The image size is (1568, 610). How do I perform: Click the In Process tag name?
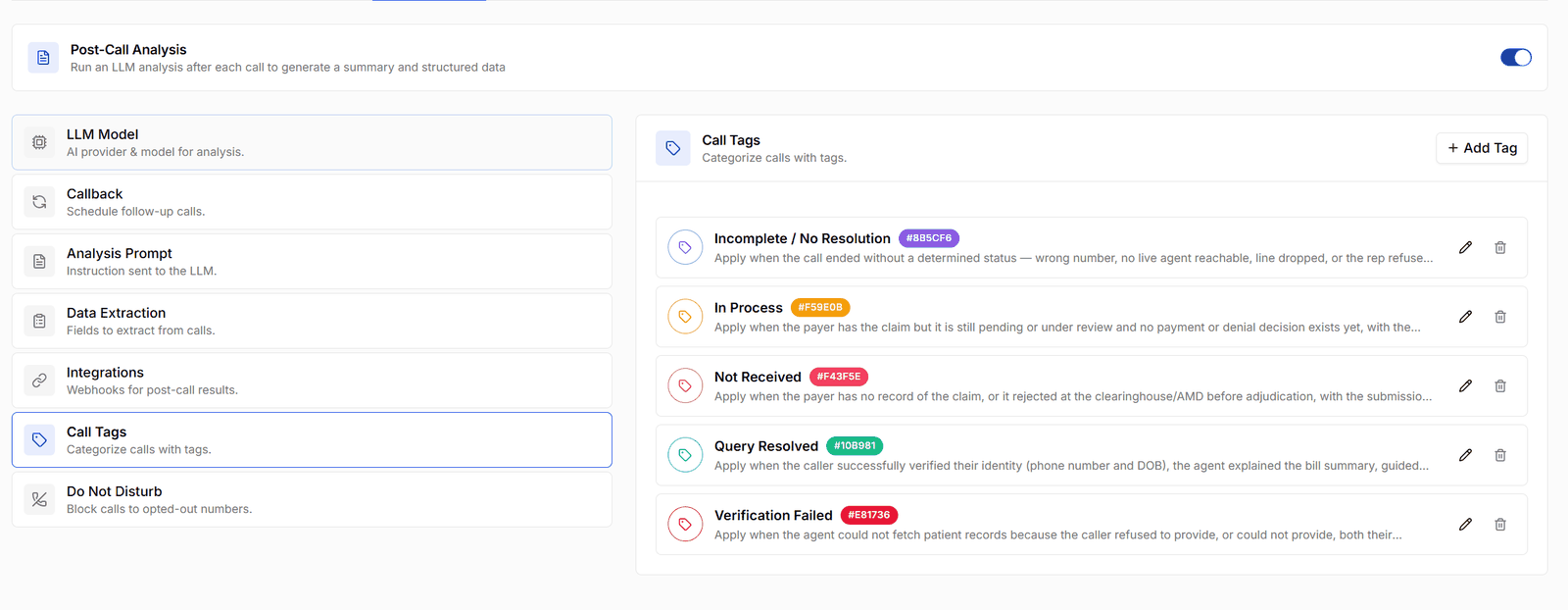[749, 308]
